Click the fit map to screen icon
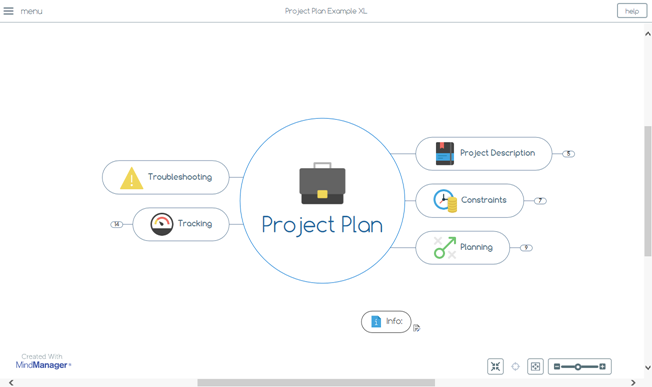 535,366
